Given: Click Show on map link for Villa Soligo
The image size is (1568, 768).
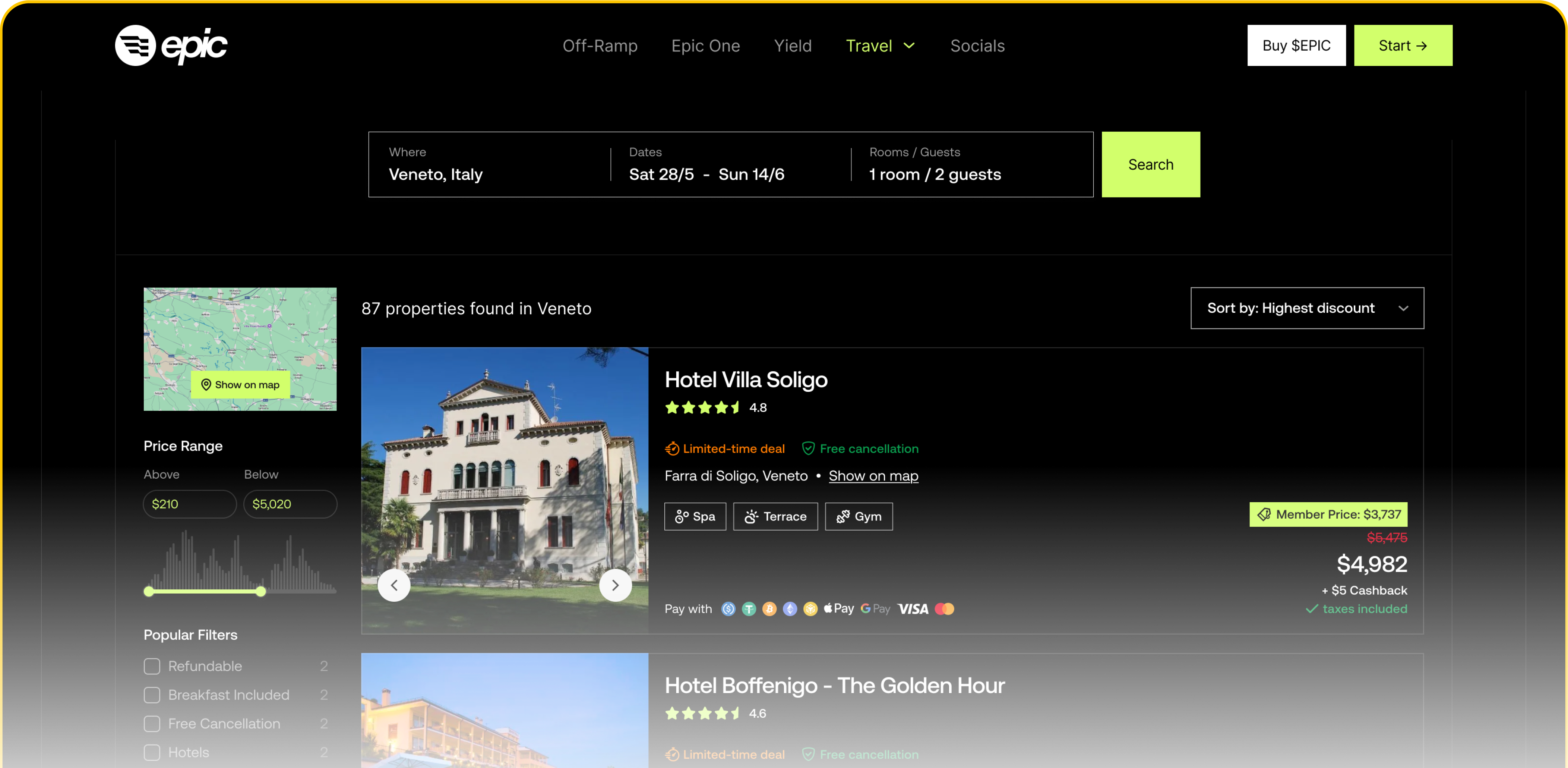Looking at the screenshot, I should point(873,476).
